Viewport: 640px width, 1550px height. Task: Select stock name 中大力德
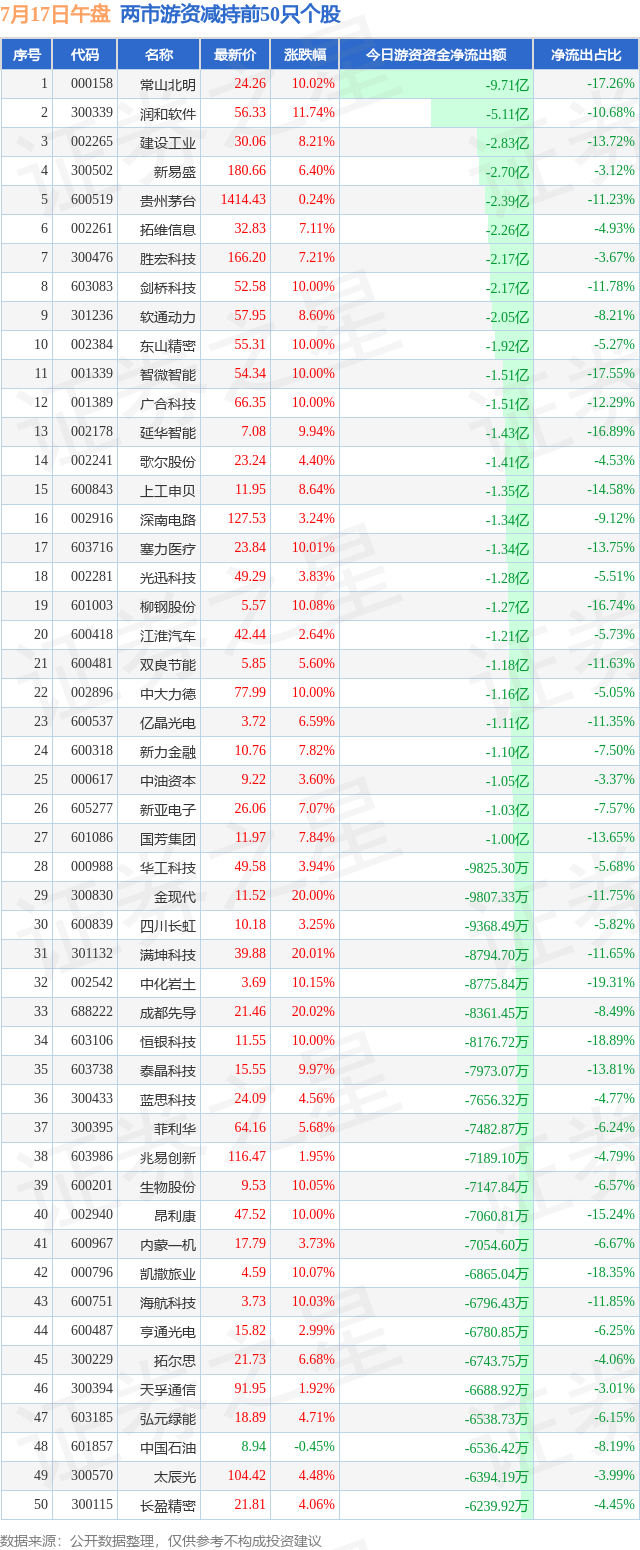coord(168,693)
